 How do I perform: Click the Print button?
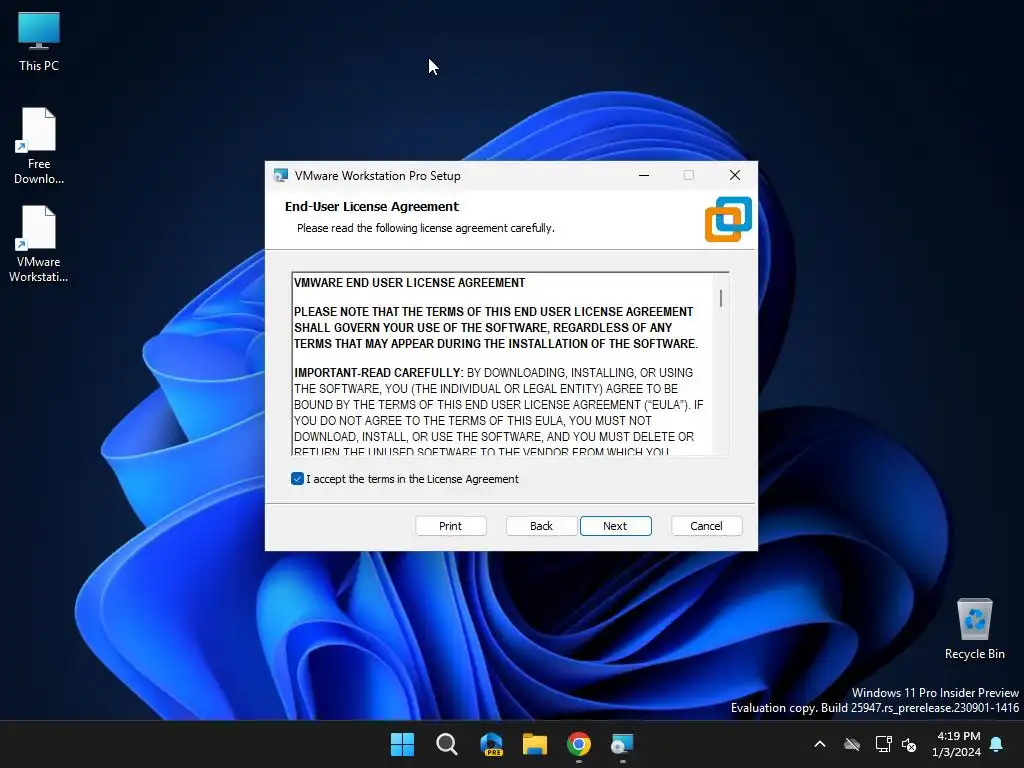451,526
